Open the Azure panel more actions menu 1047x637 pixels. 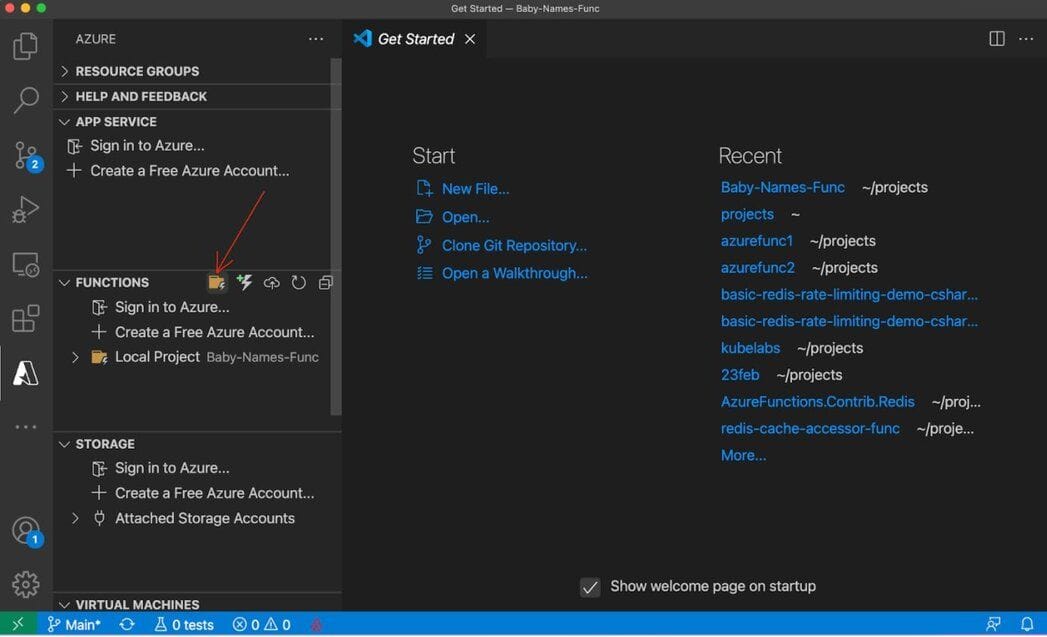[x=316, y=39]
